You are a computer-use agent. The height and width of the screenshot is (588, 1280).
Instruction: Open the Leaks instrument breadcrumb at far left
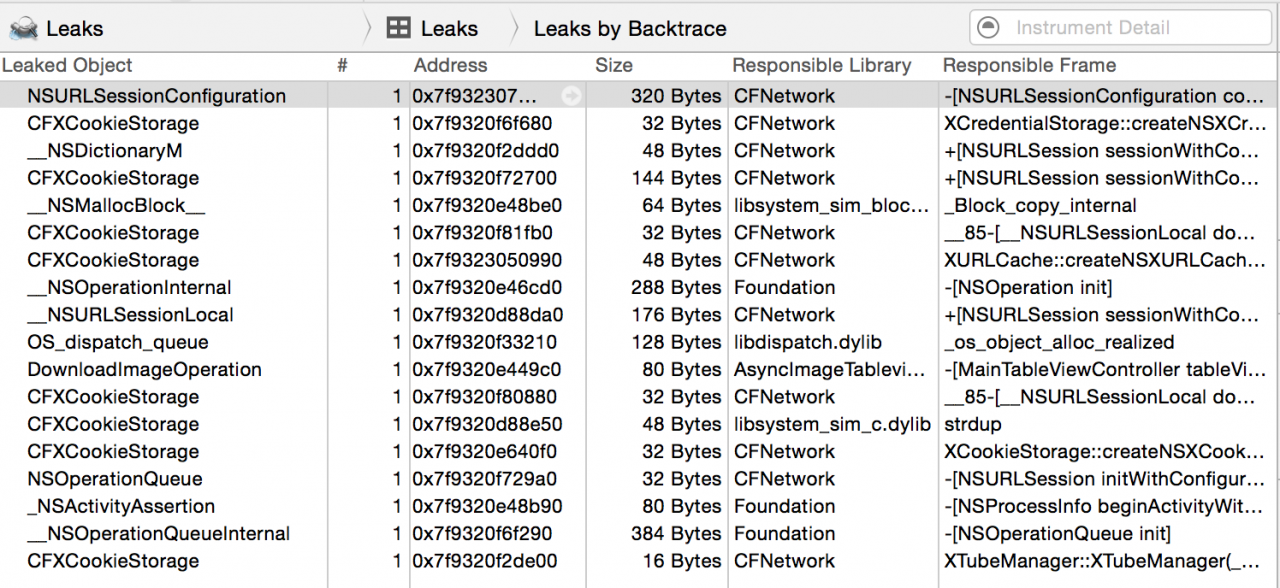pos(56,28)
